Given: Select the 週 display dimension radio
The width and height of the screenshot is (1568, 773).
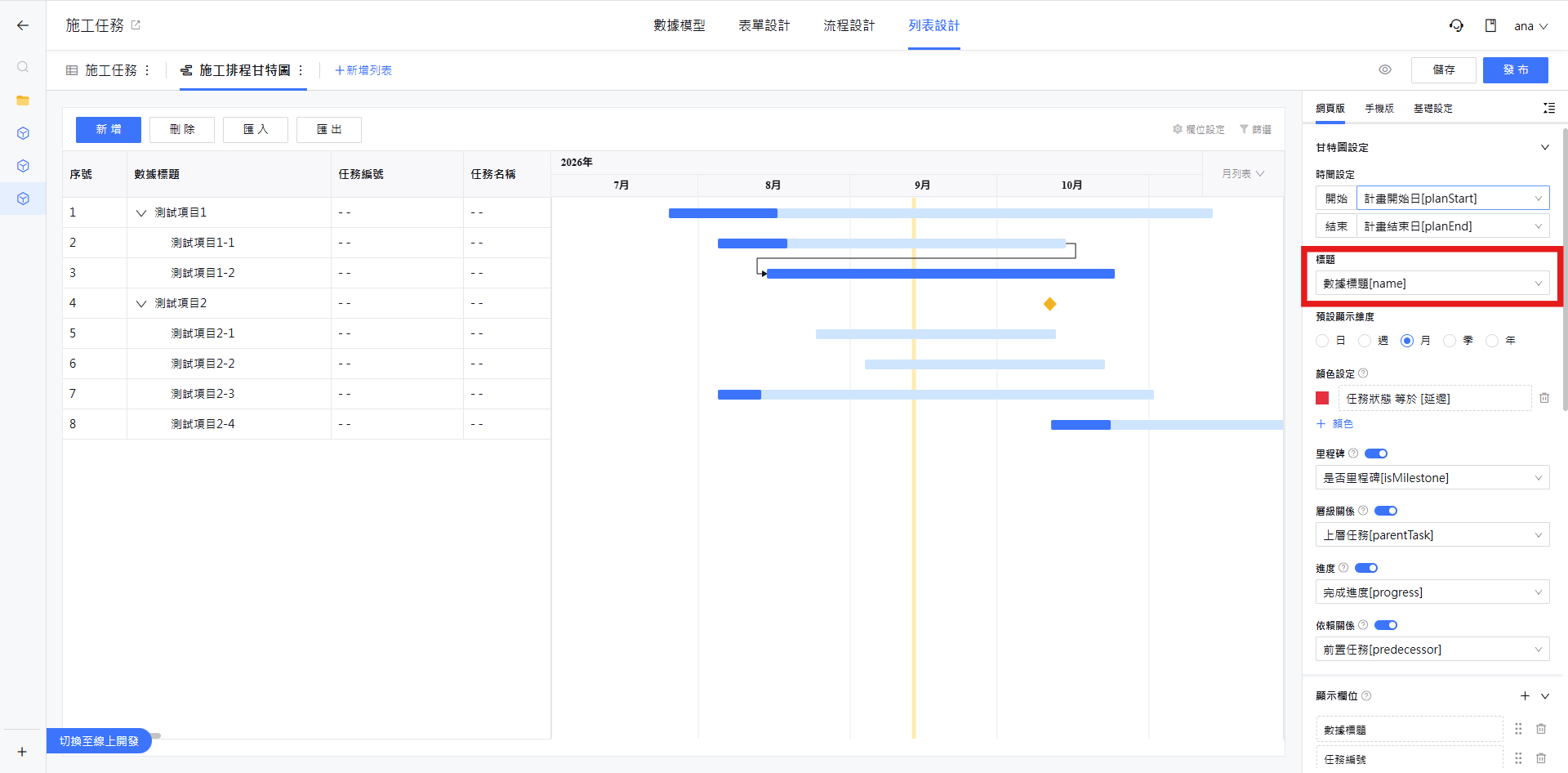Looking at the screenshot, I should tap(1365, 341).
